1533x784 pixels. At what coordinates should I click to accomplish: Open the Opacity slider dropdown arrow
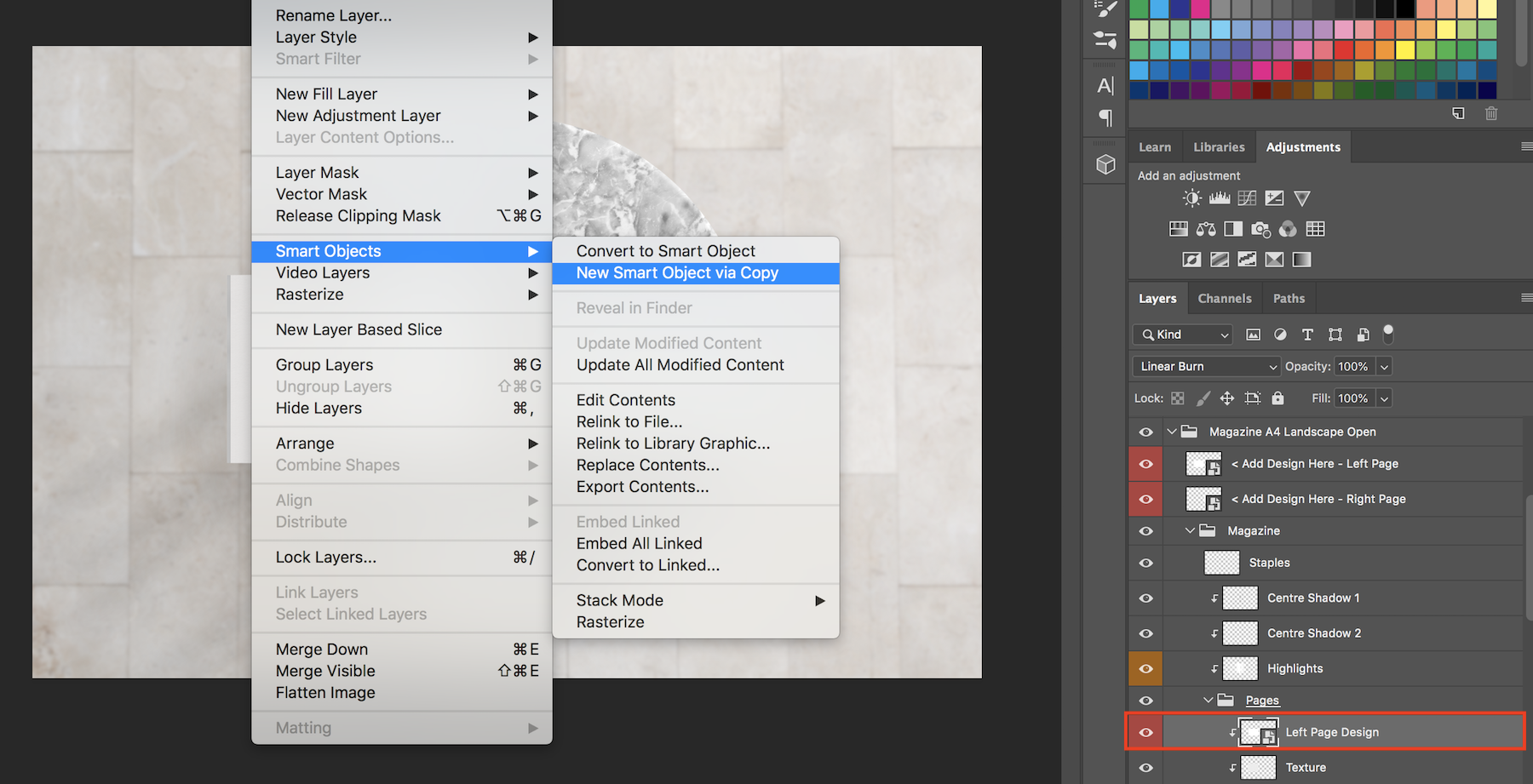[1385, 366]
